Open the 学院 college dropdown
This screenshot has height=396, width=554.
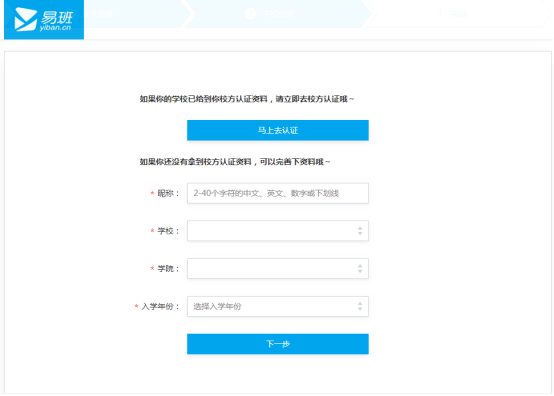pyautogui.click(x=278, y=268)
